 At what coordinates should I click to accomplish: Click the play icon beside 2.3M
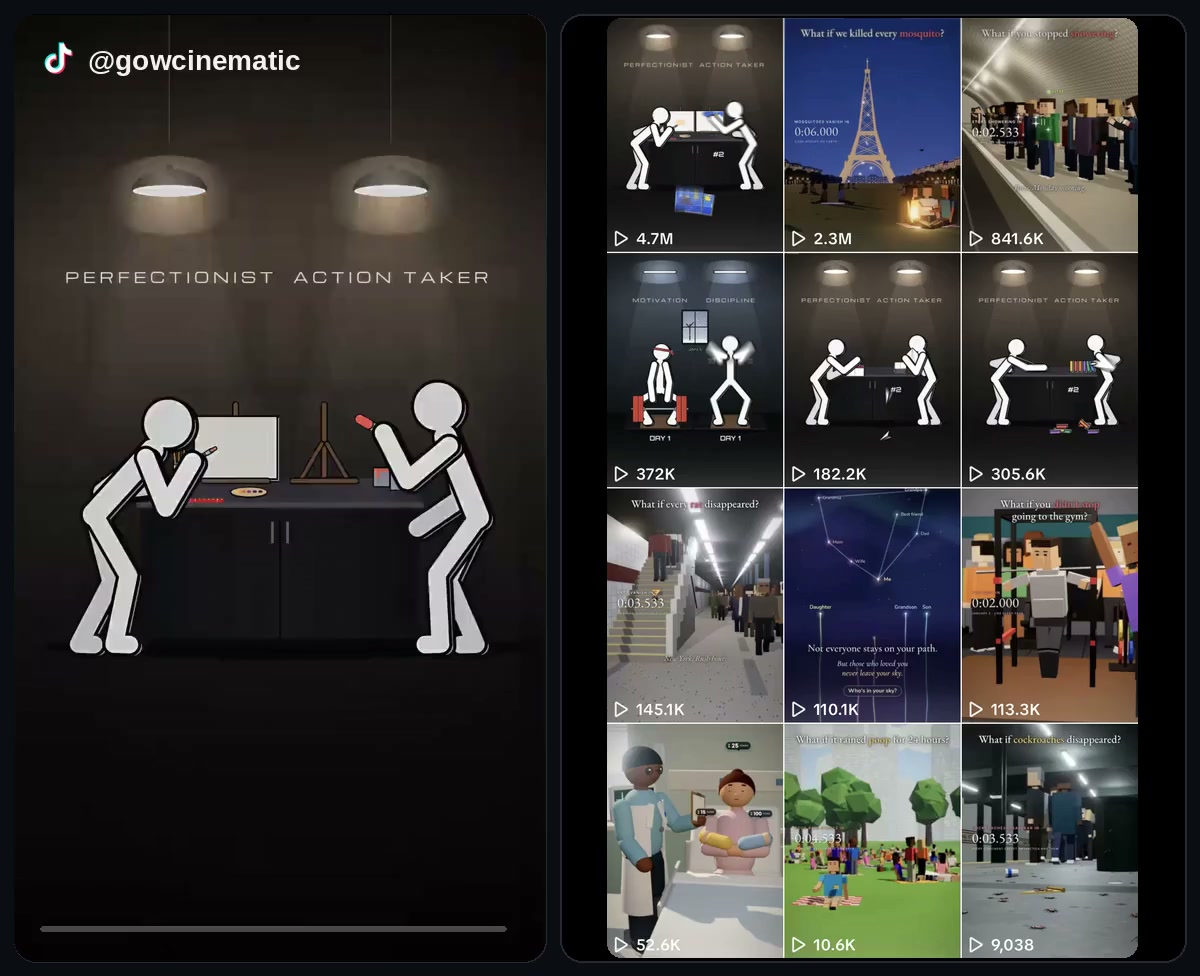[x=798, y=239]
